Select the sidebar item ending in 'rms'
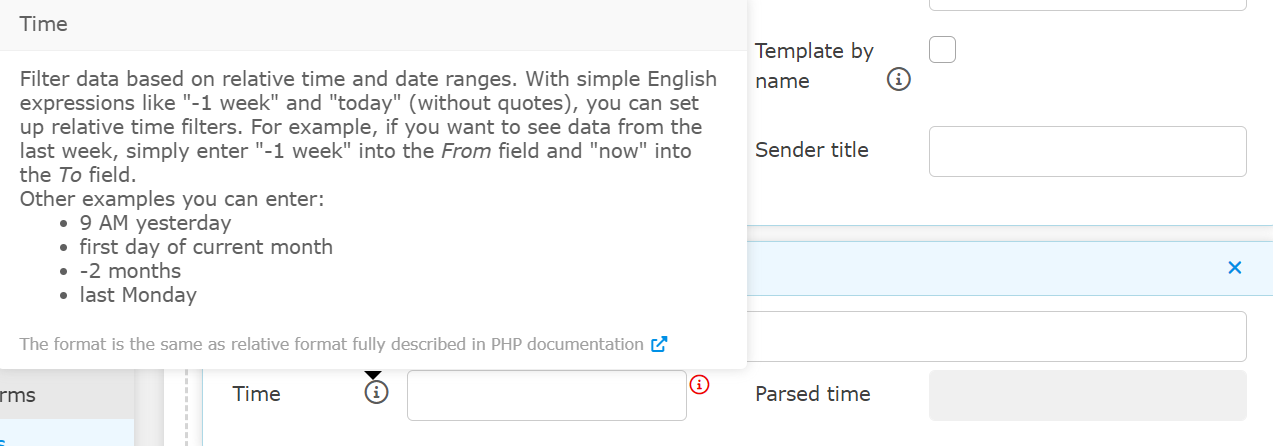Screen dimensions: 1273x446 click(x=67, y=395)
